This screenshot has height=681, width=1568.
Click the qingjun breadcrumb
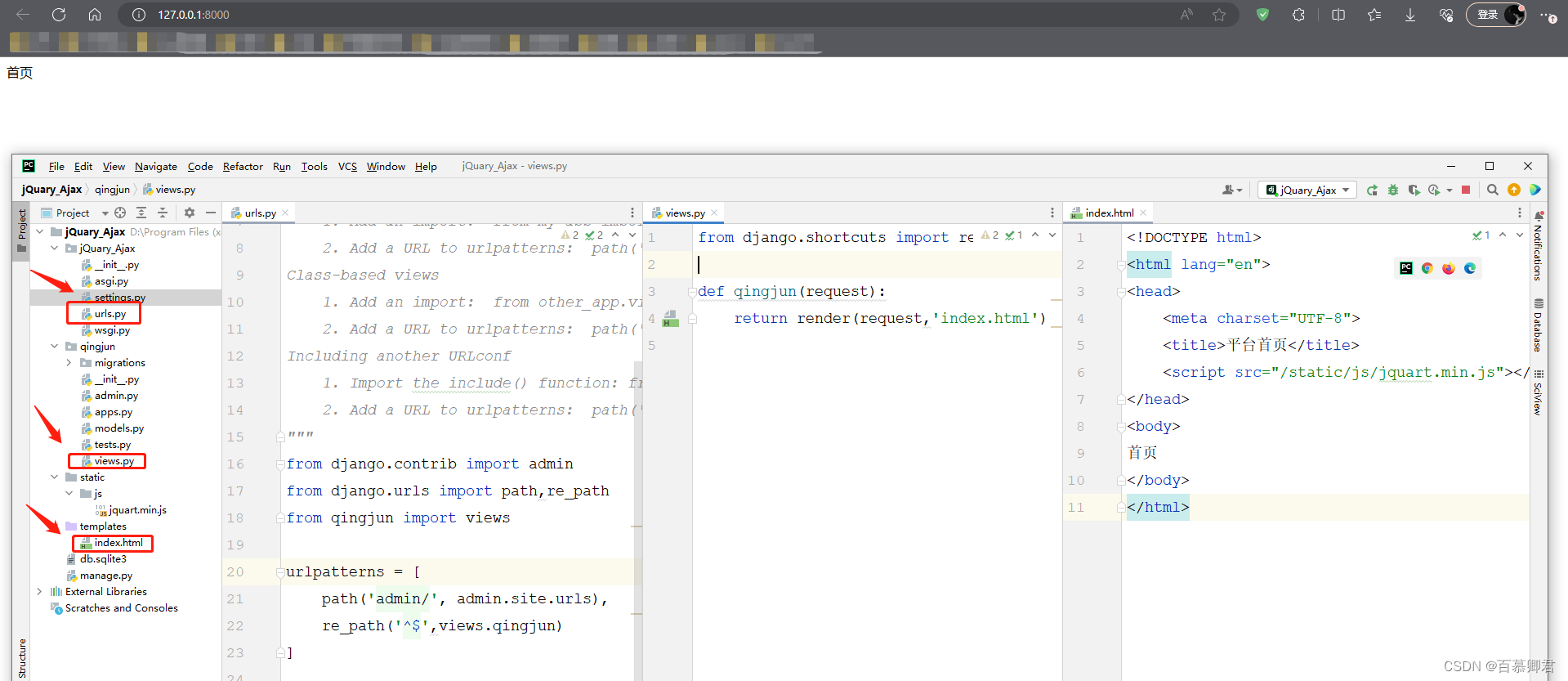coord(112,189)
